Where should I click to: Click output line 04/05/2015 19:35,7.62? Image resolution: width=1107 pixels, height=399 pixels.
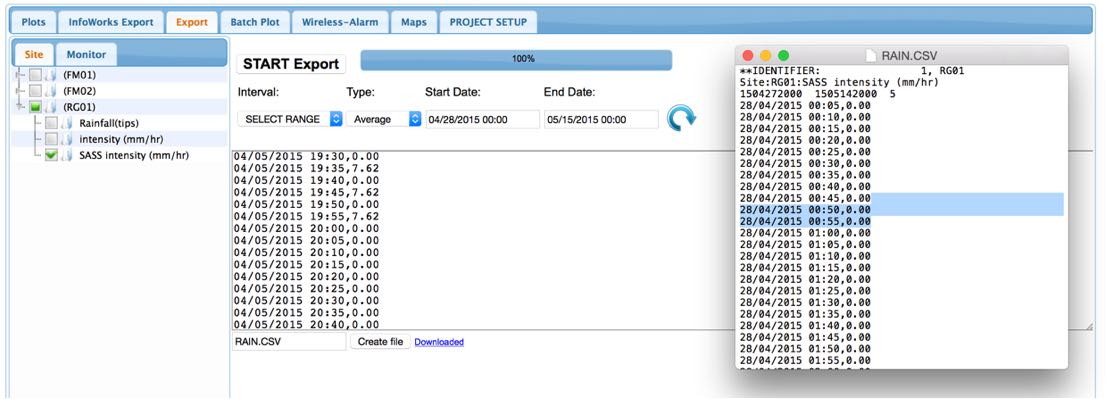pos(306,168)
